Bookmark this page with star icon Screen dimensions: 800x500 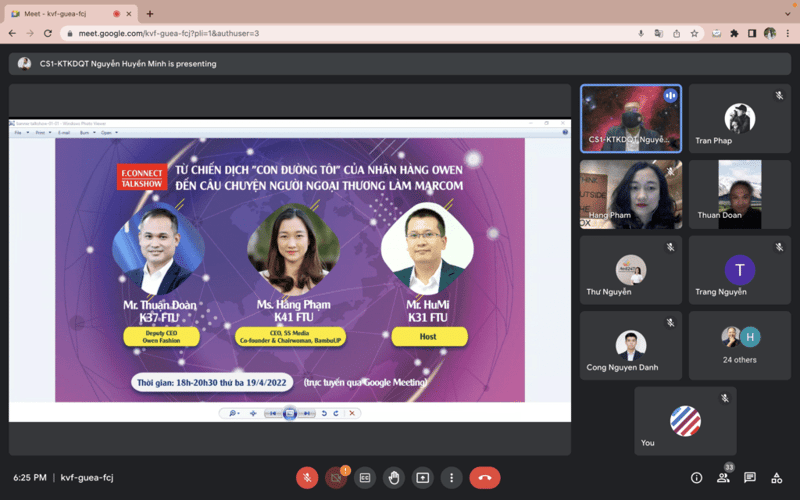click(694, 33)
